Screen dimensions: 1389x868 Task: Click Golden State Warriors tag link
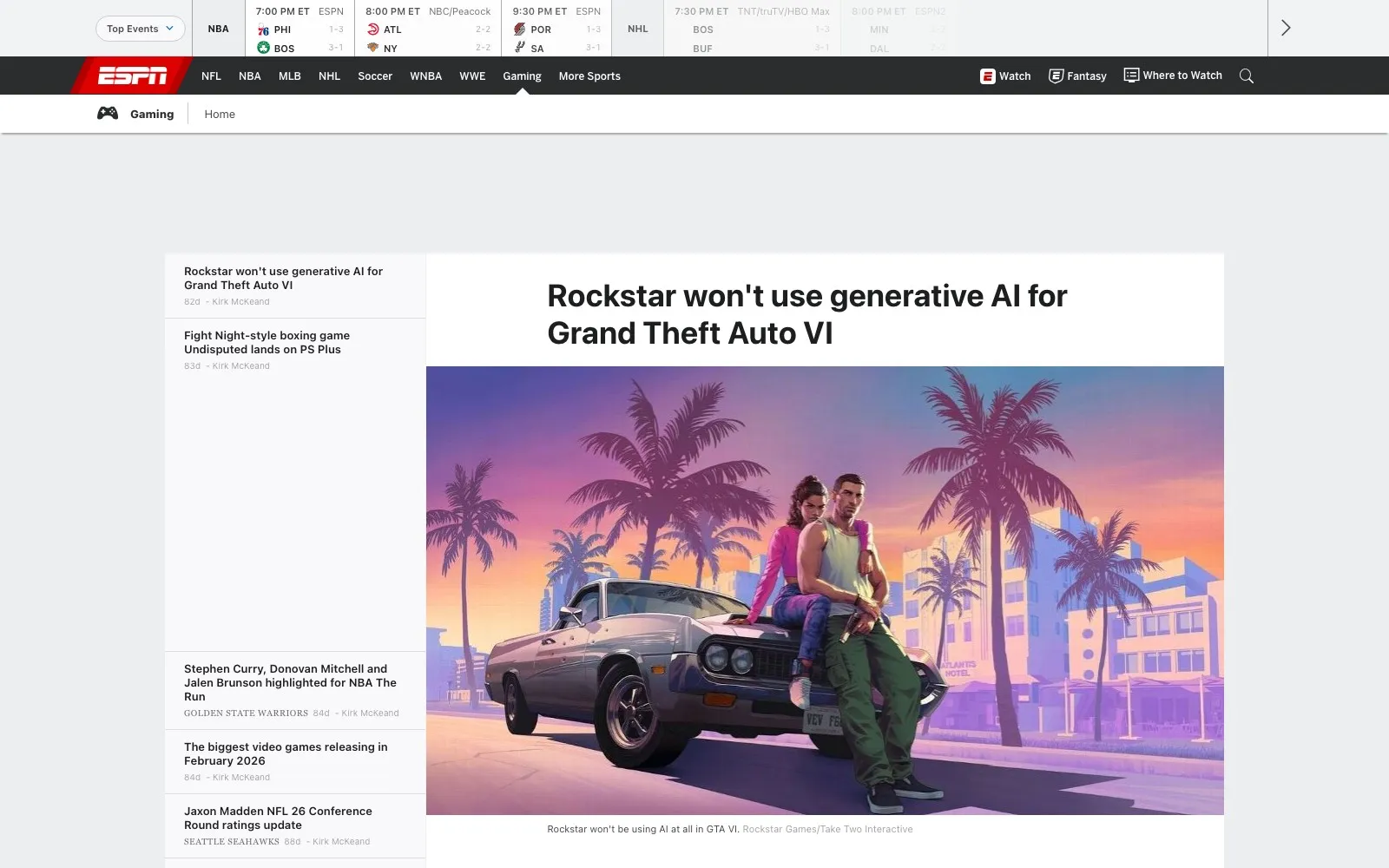tap(246, 713)
